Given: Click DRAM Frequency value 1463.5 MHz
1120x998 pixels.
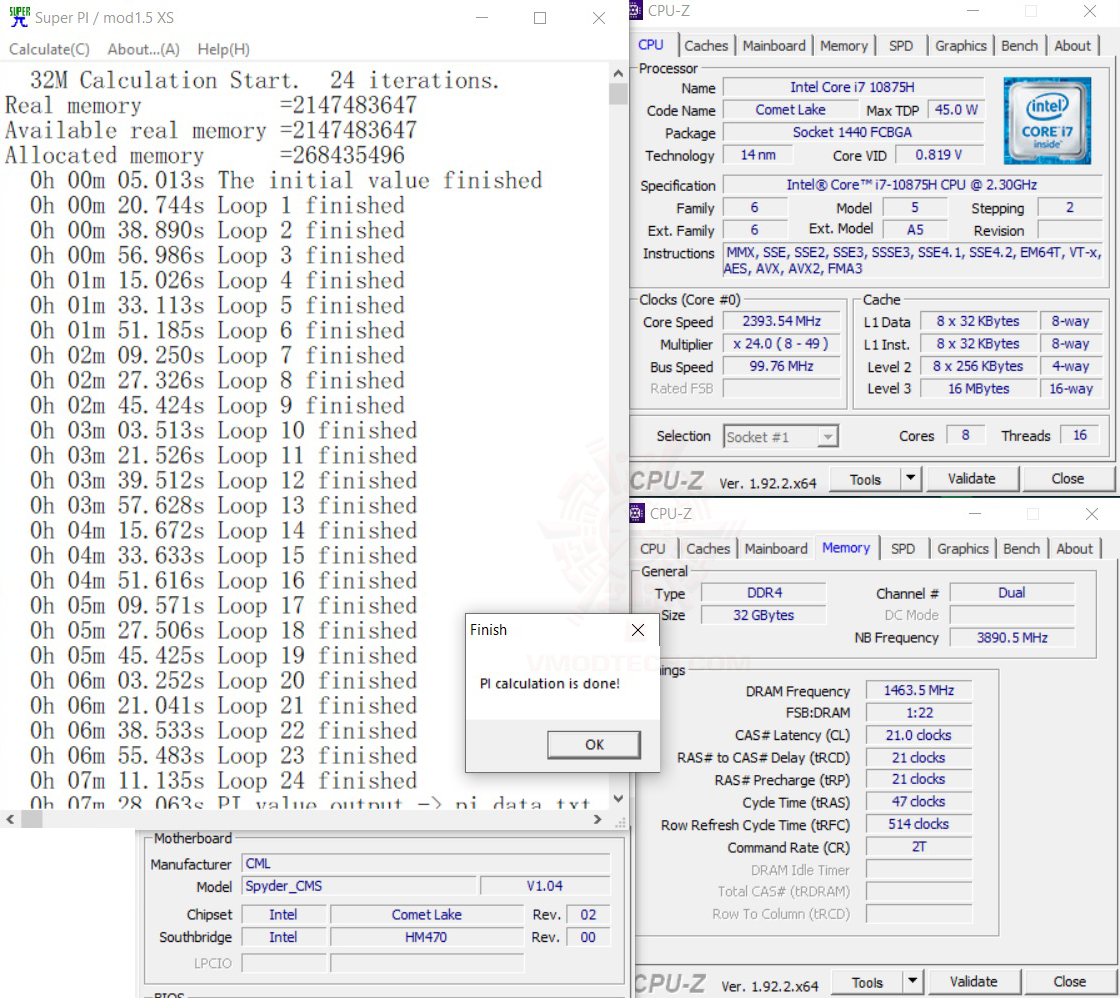Looking at the screenshot, I should point(919,690).
